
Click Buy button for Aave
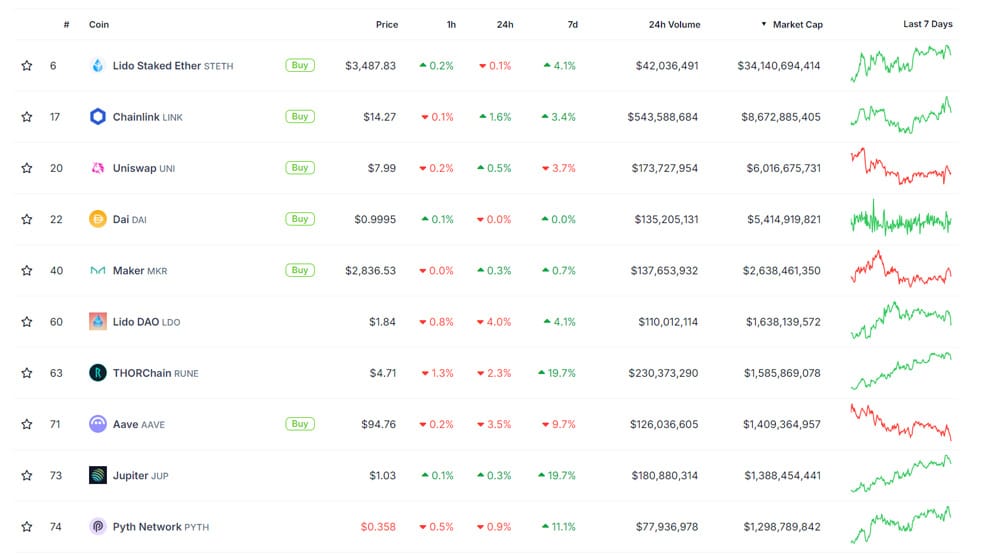300,424
